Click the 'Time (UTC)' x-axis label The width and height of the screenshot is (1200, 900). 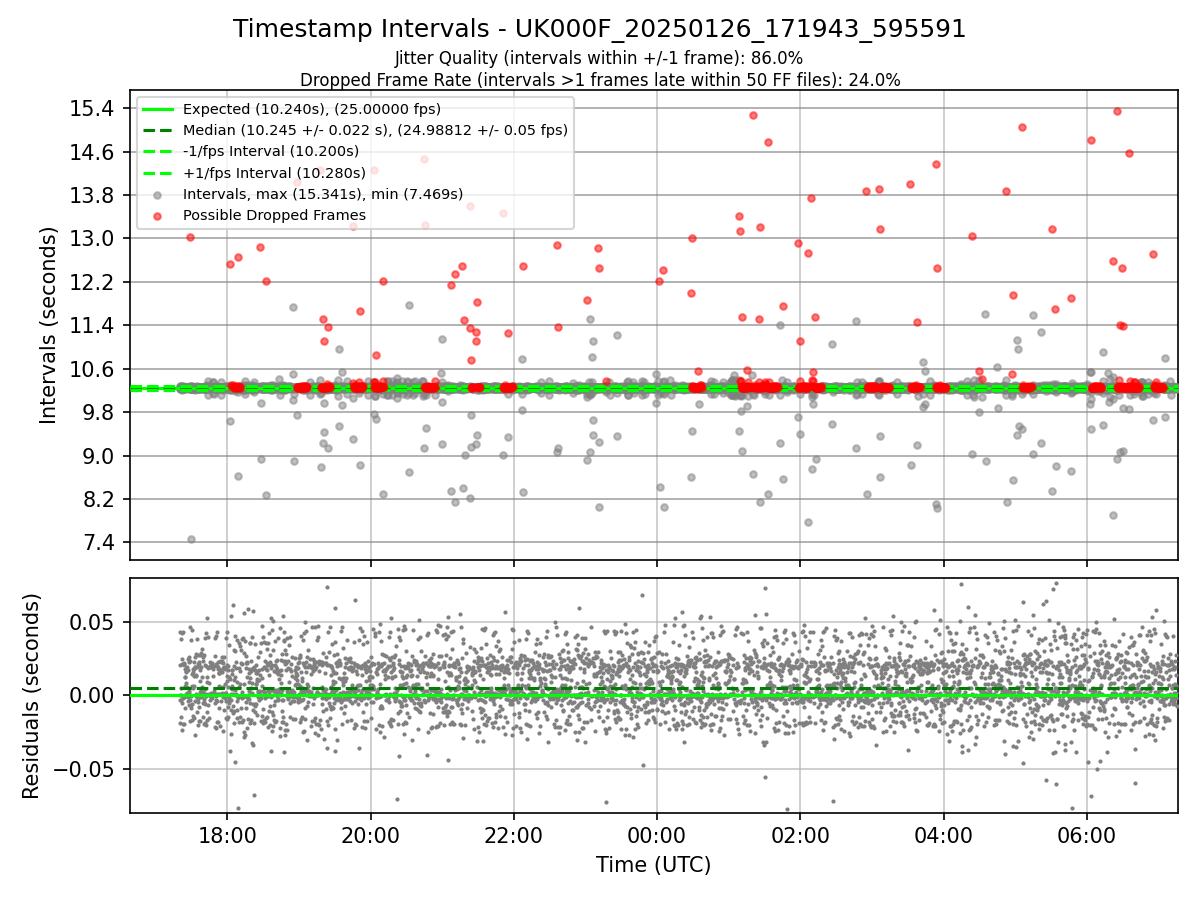click(653, 865)
